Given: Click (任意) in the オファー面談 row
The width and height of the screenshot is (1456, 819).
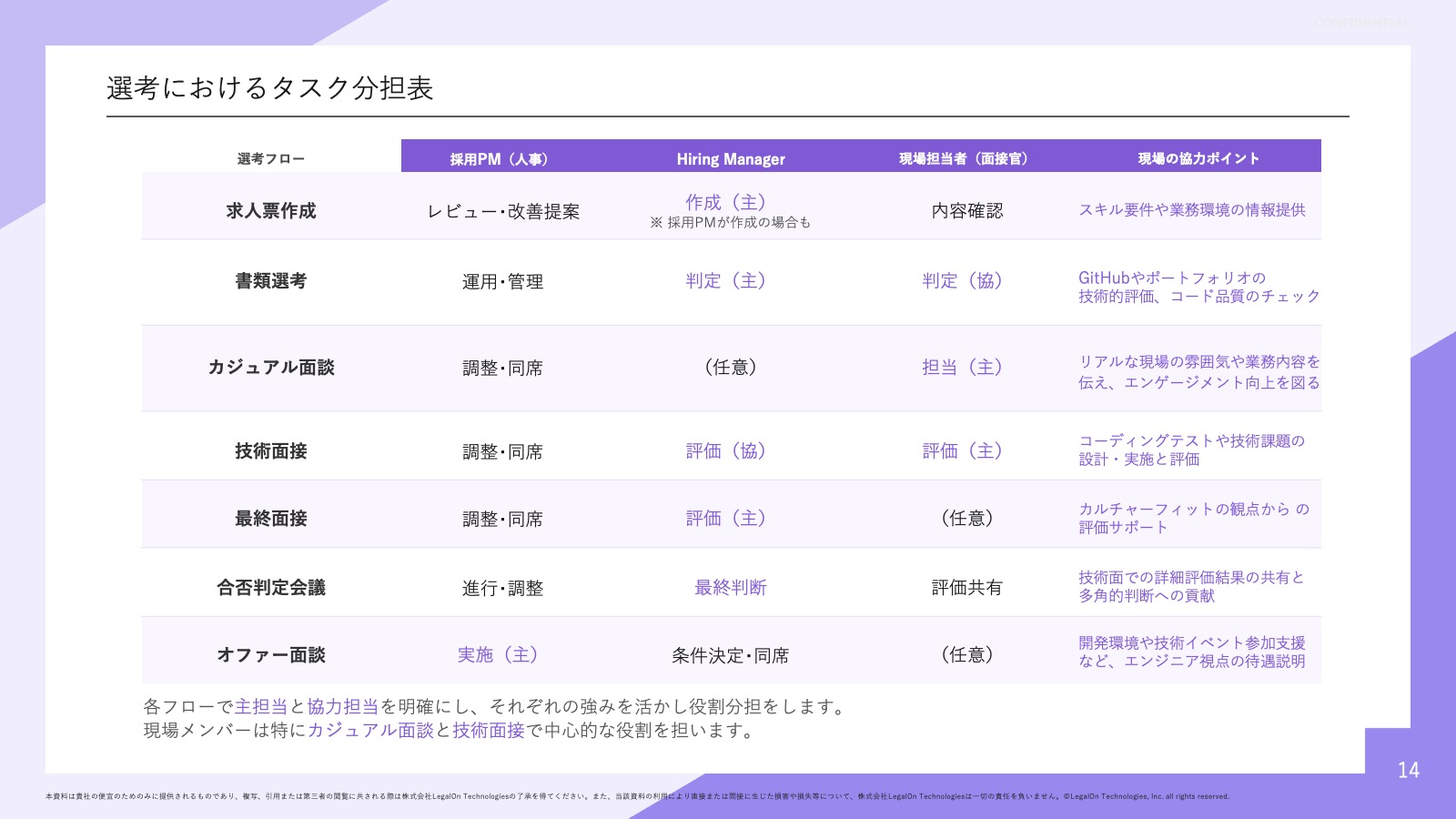Looking at the screenshot, I should (x=967, y=655).
